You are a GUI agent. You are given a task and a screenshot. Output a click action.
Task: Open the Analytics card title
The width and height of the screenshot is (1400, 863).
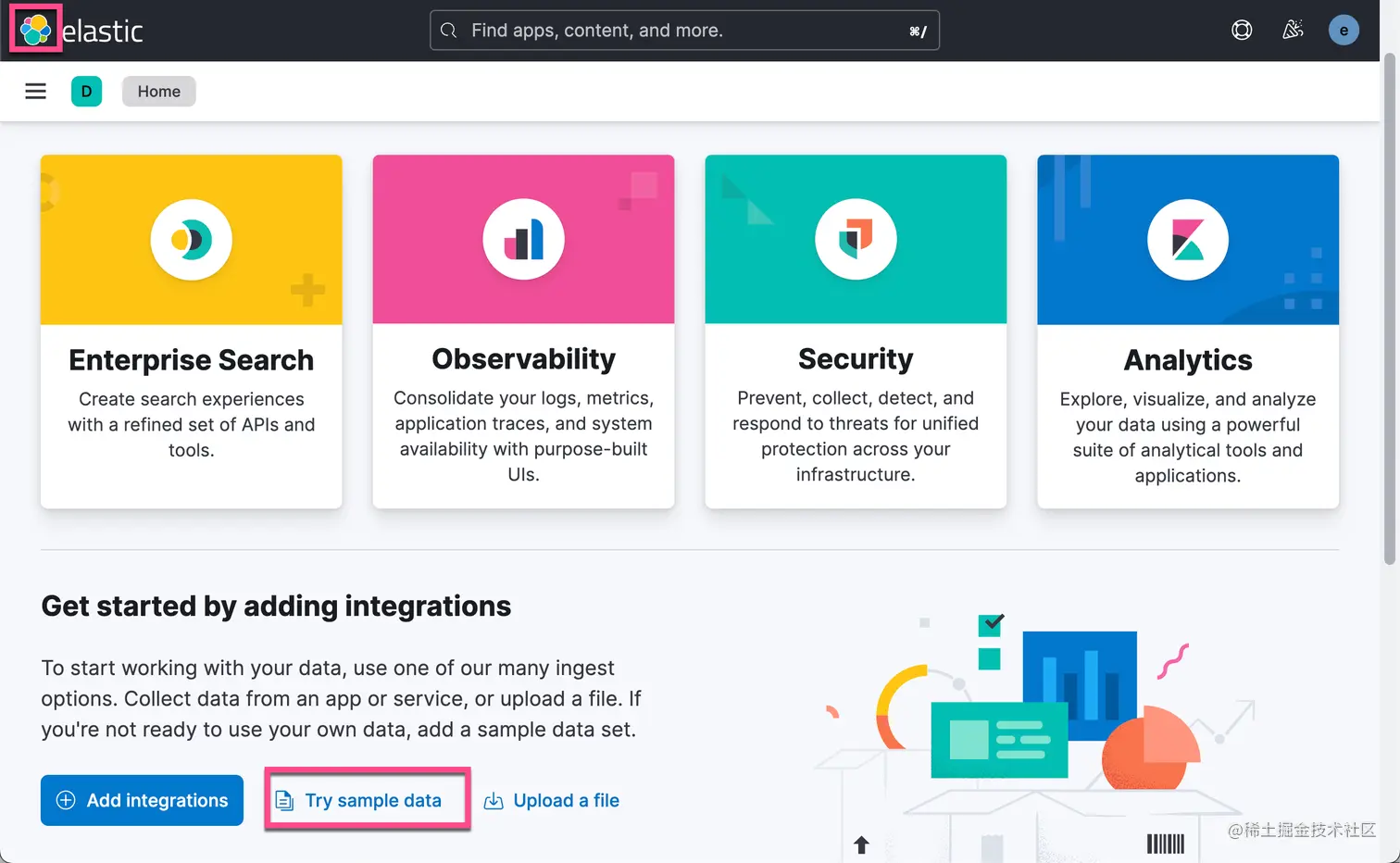(1188, 359)
